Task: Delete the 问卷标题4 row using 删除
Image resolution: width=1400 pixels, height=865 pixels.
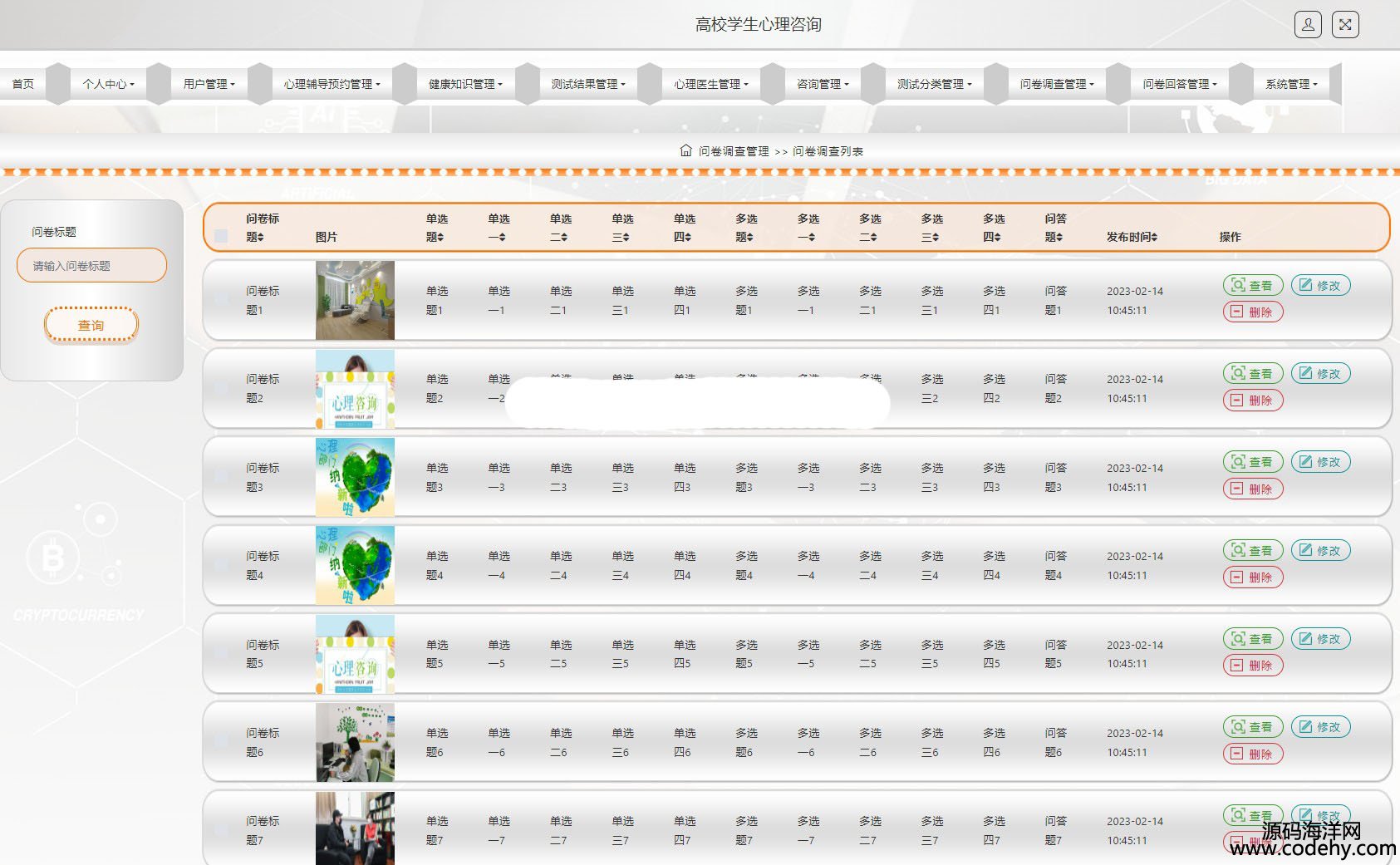Action: coord(1252,577)
